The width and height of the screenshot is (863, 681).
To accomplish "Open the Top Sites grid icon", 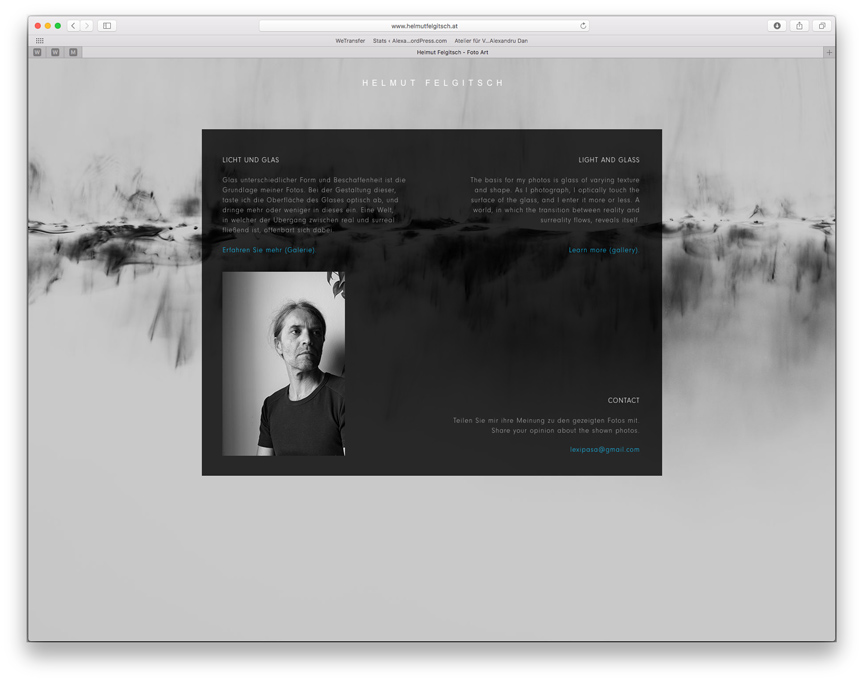I will (40, 41).
